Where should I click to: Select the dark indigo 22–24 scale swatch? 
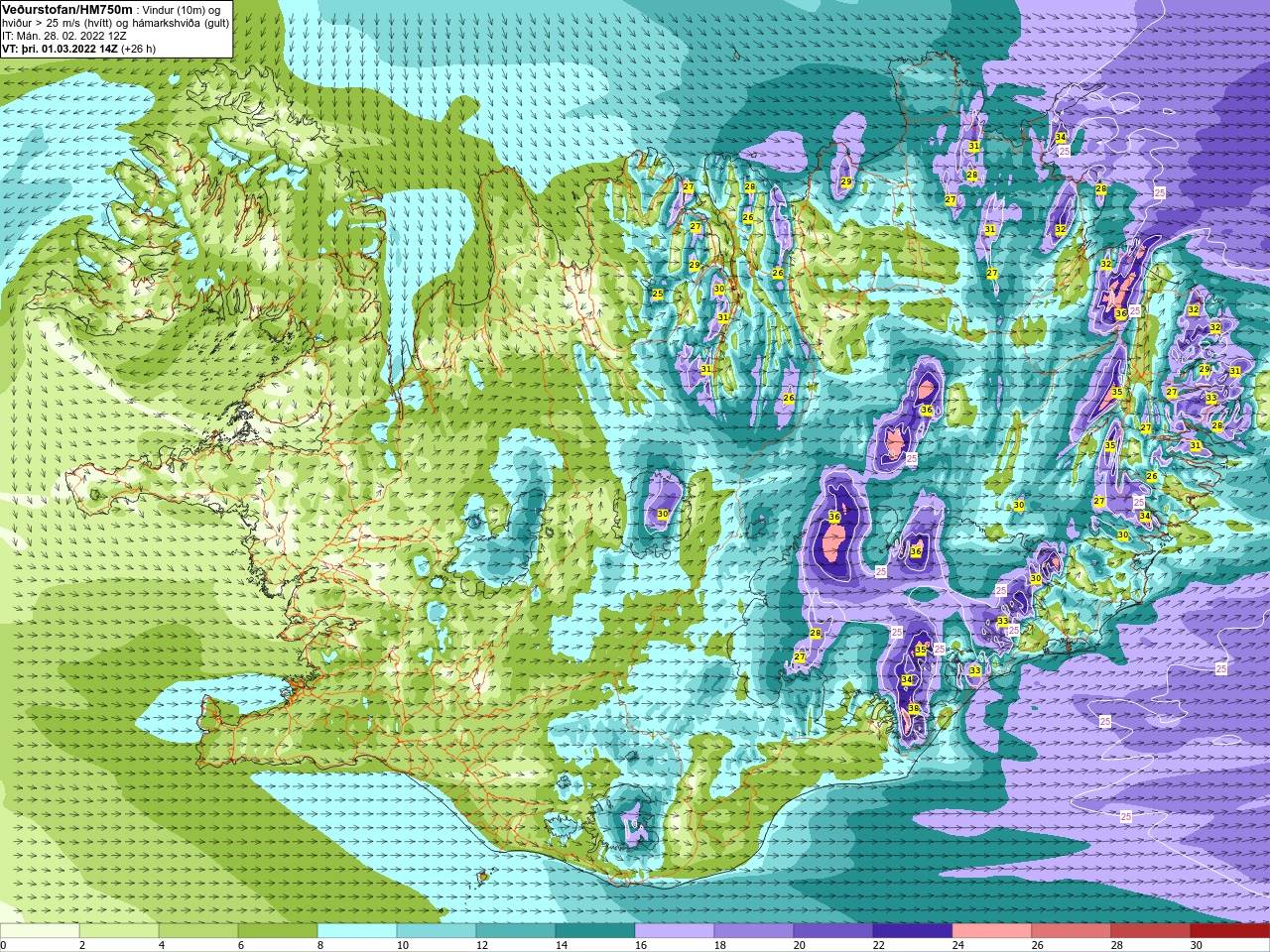tap(913, 931)
